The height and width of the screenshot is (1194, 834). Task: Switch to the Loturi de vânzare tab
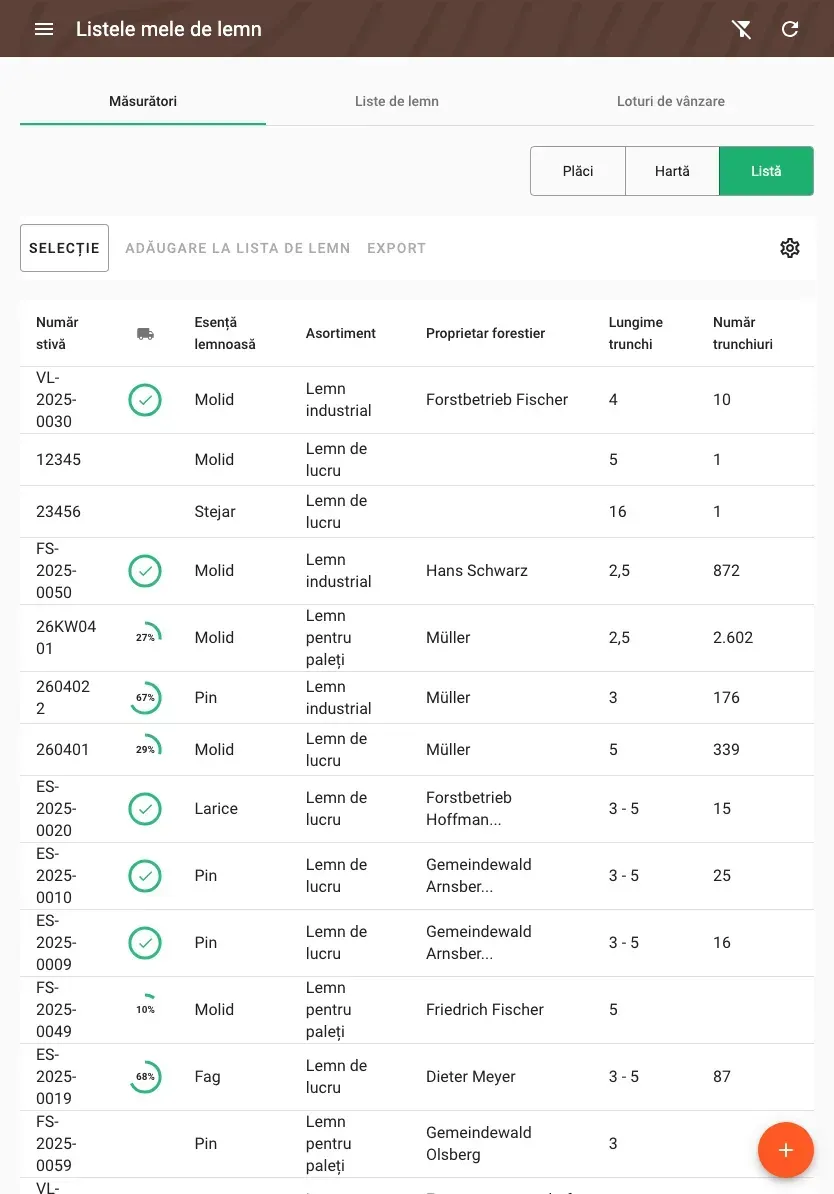[670, 101]
